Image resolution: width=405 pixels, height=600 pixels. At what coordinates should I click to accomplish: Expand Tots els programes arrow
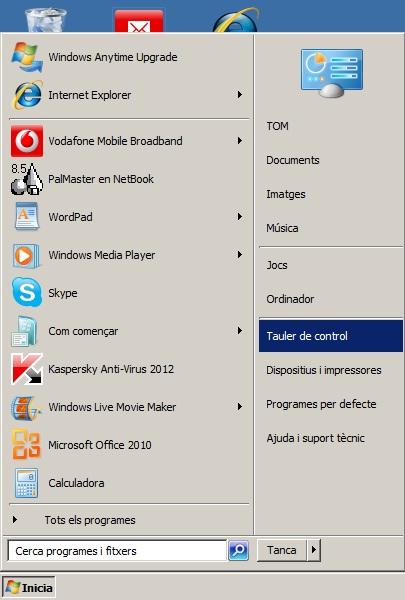15,520
